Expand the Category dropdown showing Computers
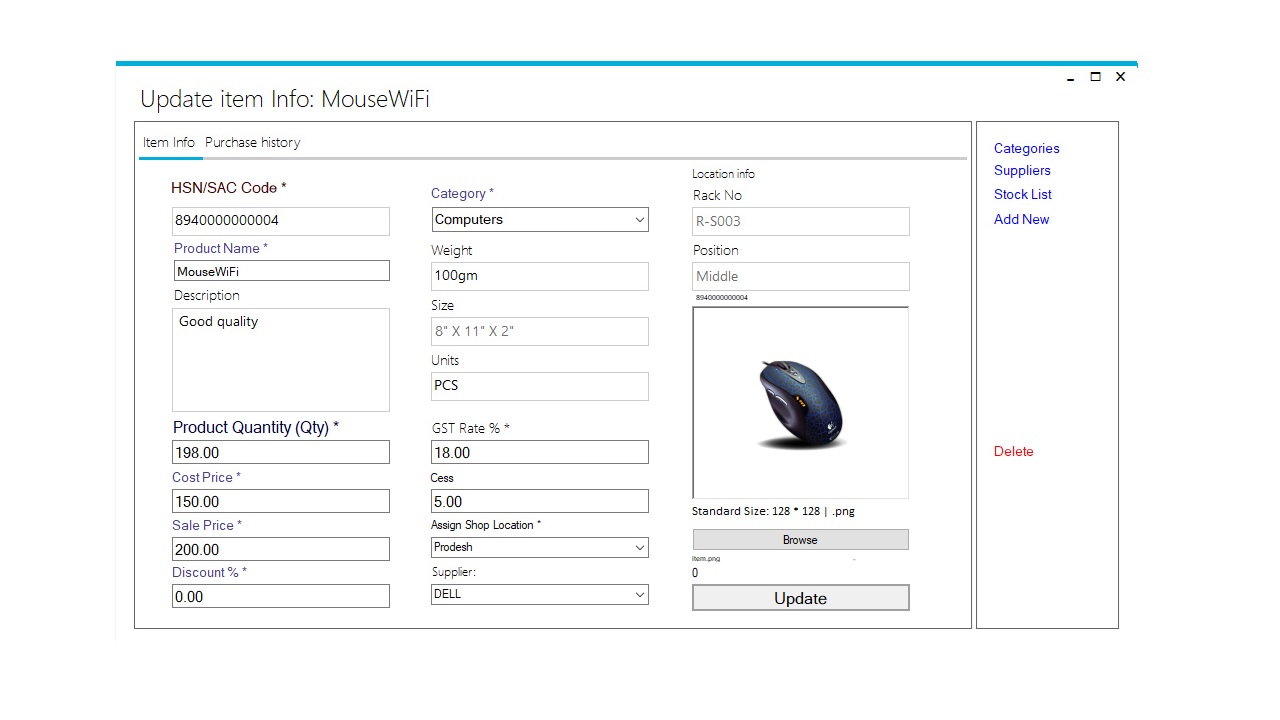 pyautogui.click(x=541, y=220)
